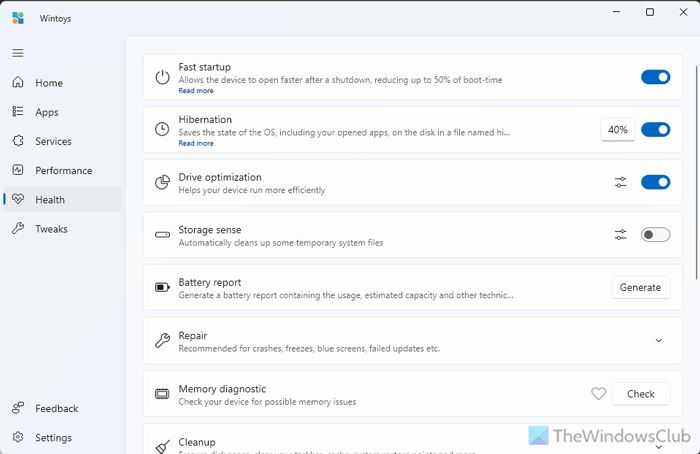Toggle the Drive optimization switch
This screenshot has height=454, width=700.
point(655,182)
